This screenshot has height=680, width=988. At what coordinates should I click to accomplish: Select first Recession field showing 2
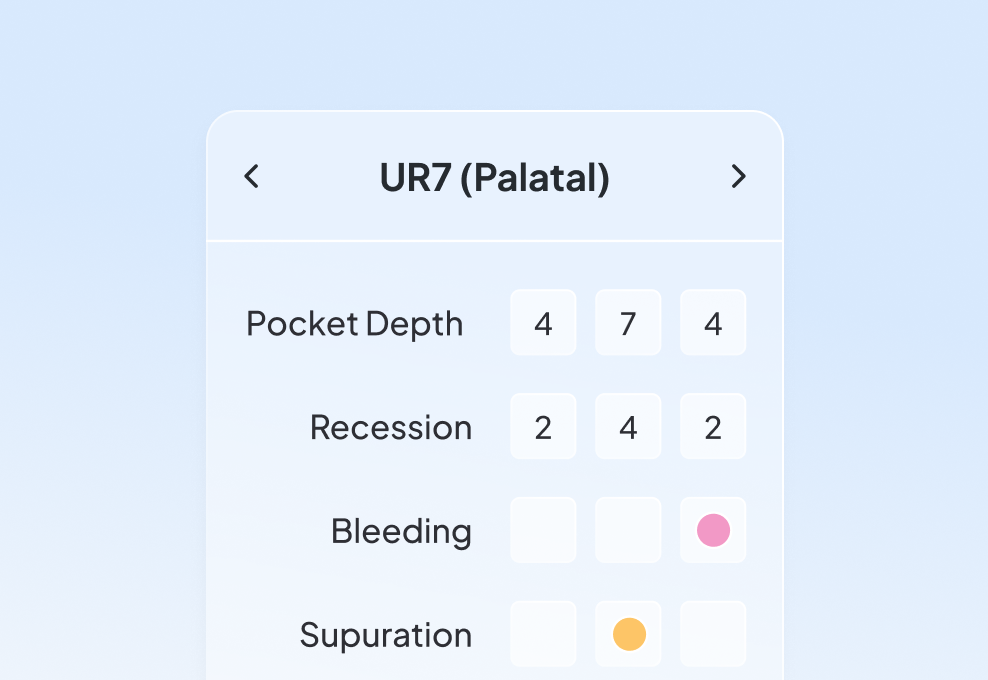point(543,427)
